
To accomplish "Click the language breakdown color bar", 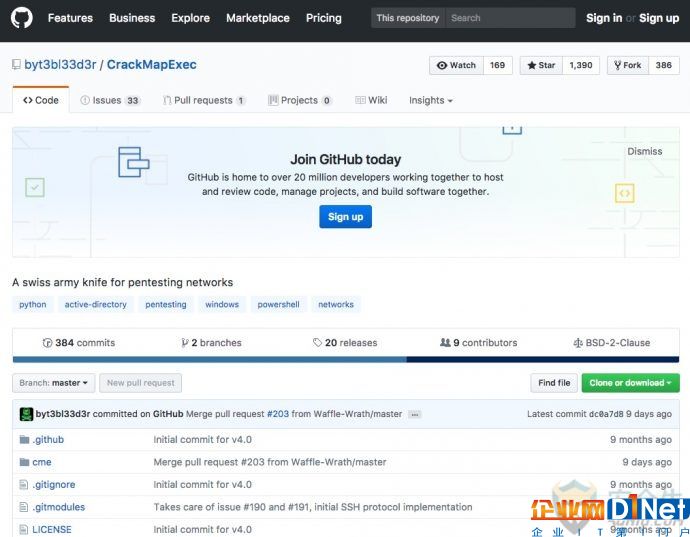I will pos(346,360).
